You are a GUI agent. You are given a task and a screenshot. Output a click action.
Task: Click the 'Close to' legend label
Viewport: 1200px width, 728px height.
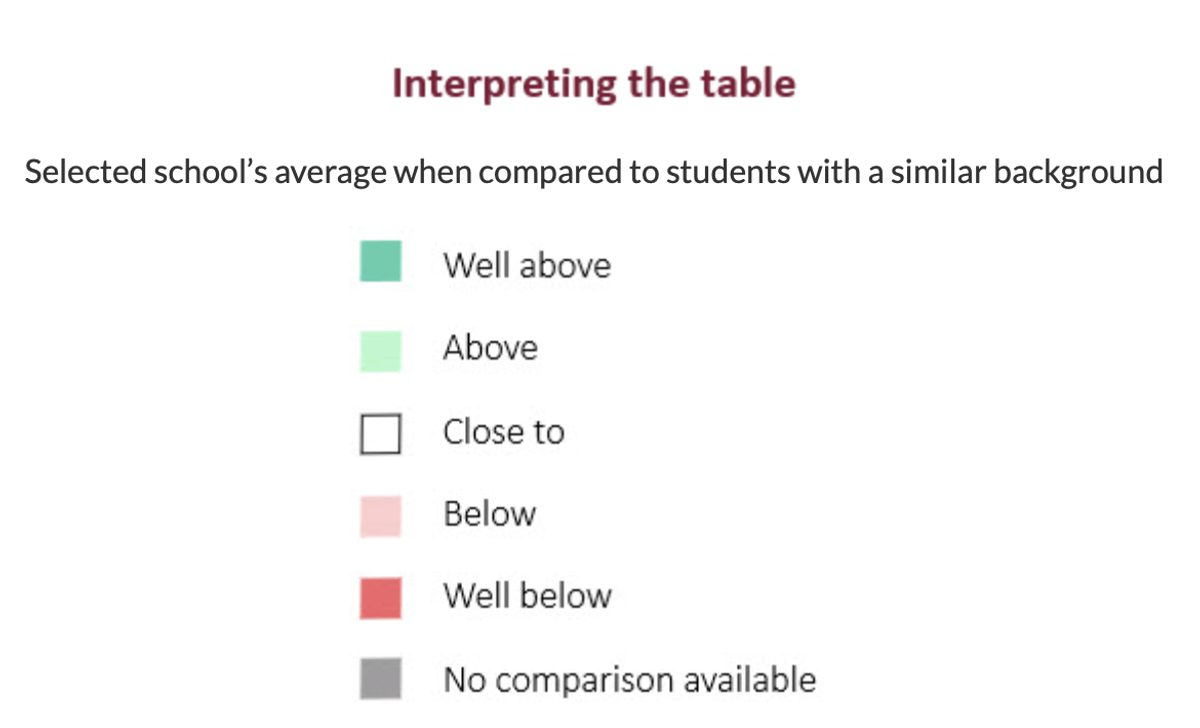point(504,432)
